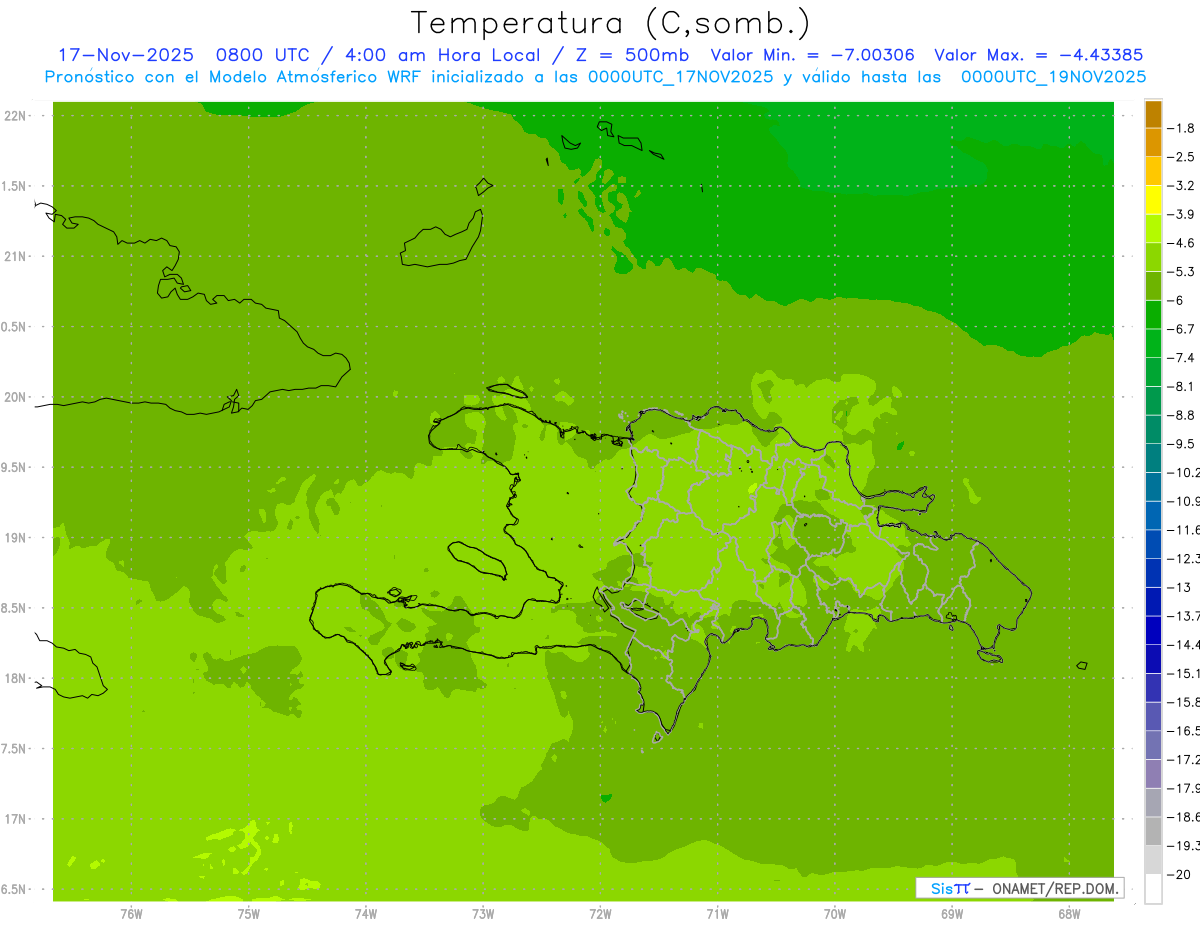Image resolution: width=1200 pixels, height=927 pixels.
Task: Click the "74W" longitude label
Action: (x=365, y=914)
